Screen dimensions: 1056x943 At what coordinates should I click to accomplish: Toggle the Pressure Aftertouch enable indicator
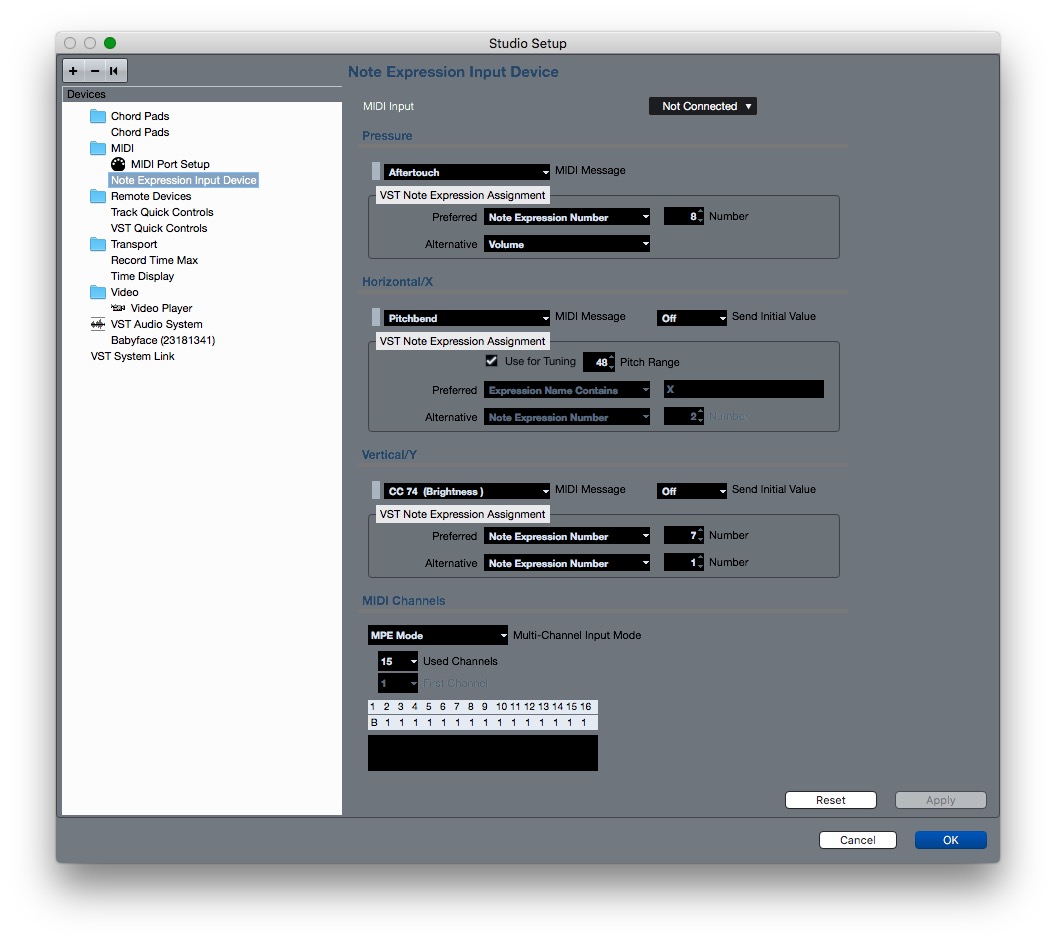[x=376, y=171]
